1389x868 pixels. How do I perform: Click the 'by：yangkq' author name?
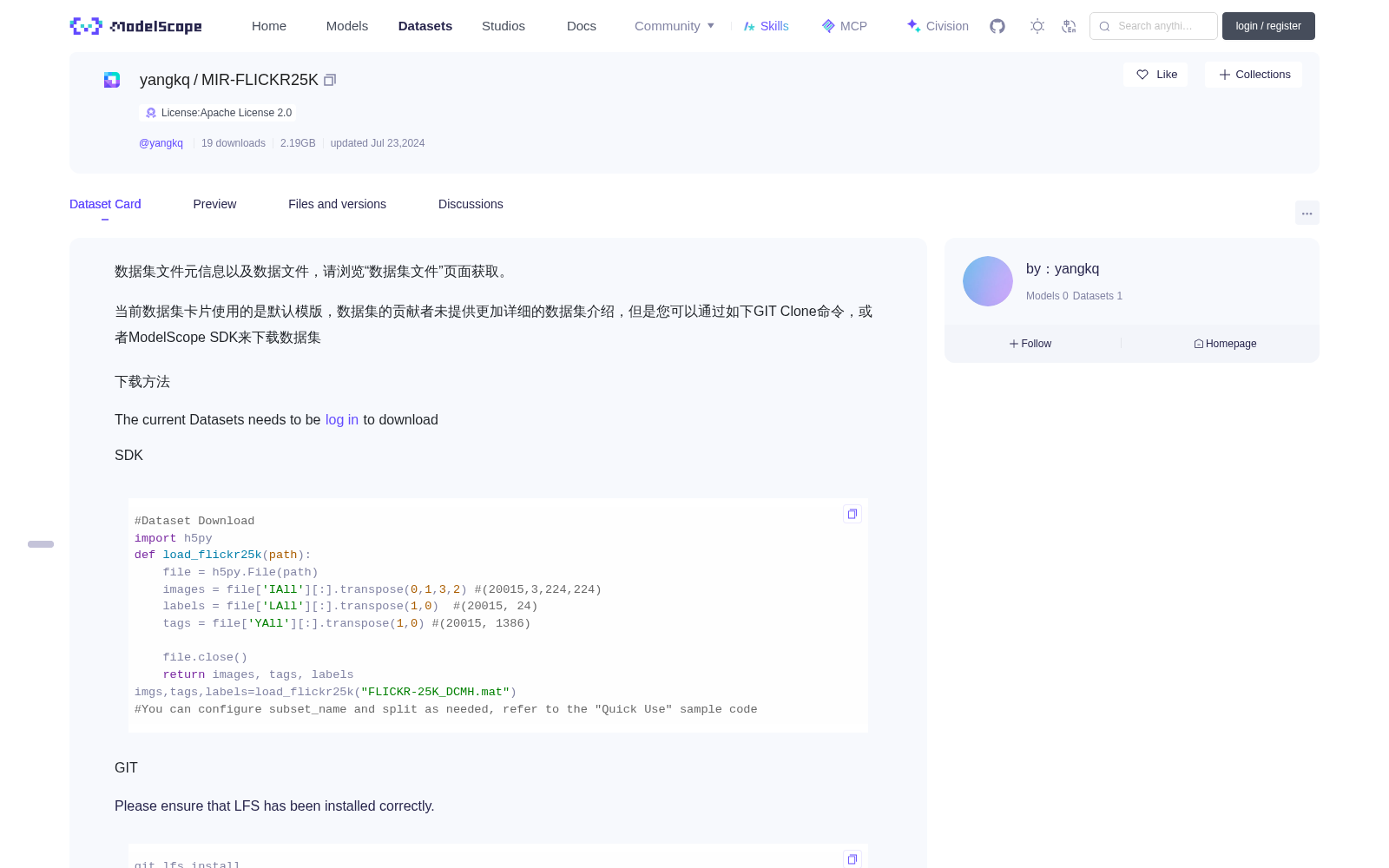coord(1063,269)
